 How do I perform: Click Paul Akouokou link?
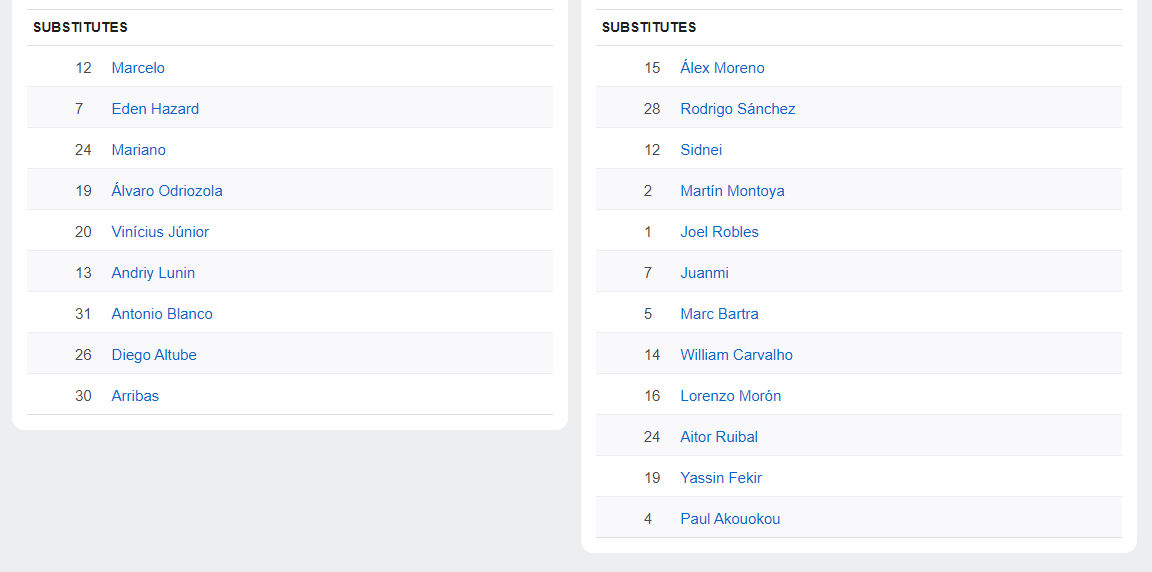730,520
